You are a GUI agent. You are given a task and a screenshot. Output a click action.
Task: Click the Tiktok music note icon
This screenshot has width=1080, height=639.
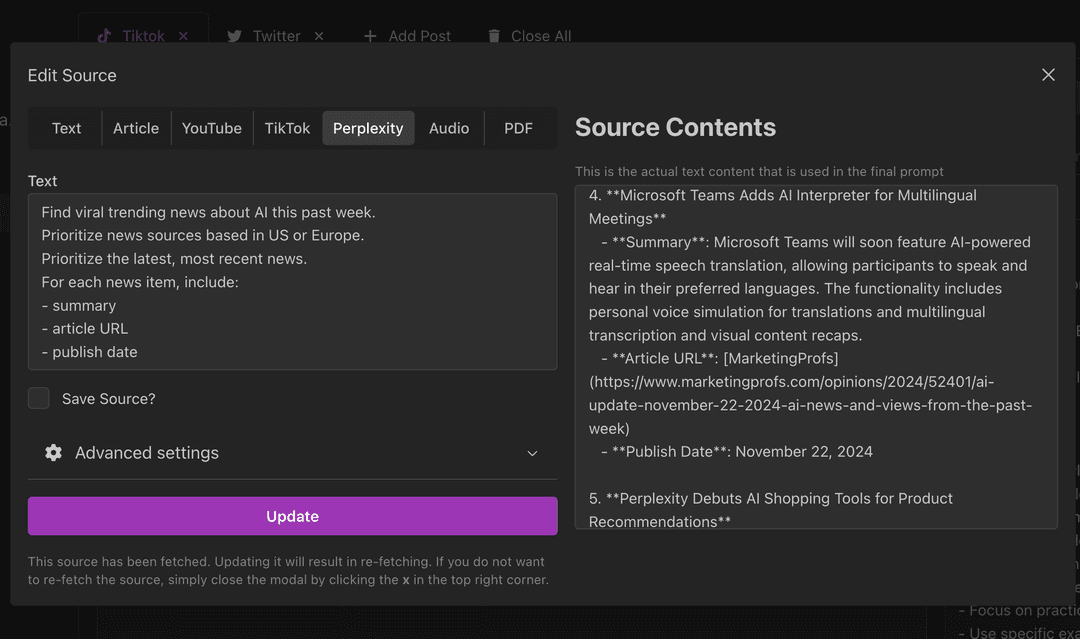pyautogui.click(x=105, y=35)
